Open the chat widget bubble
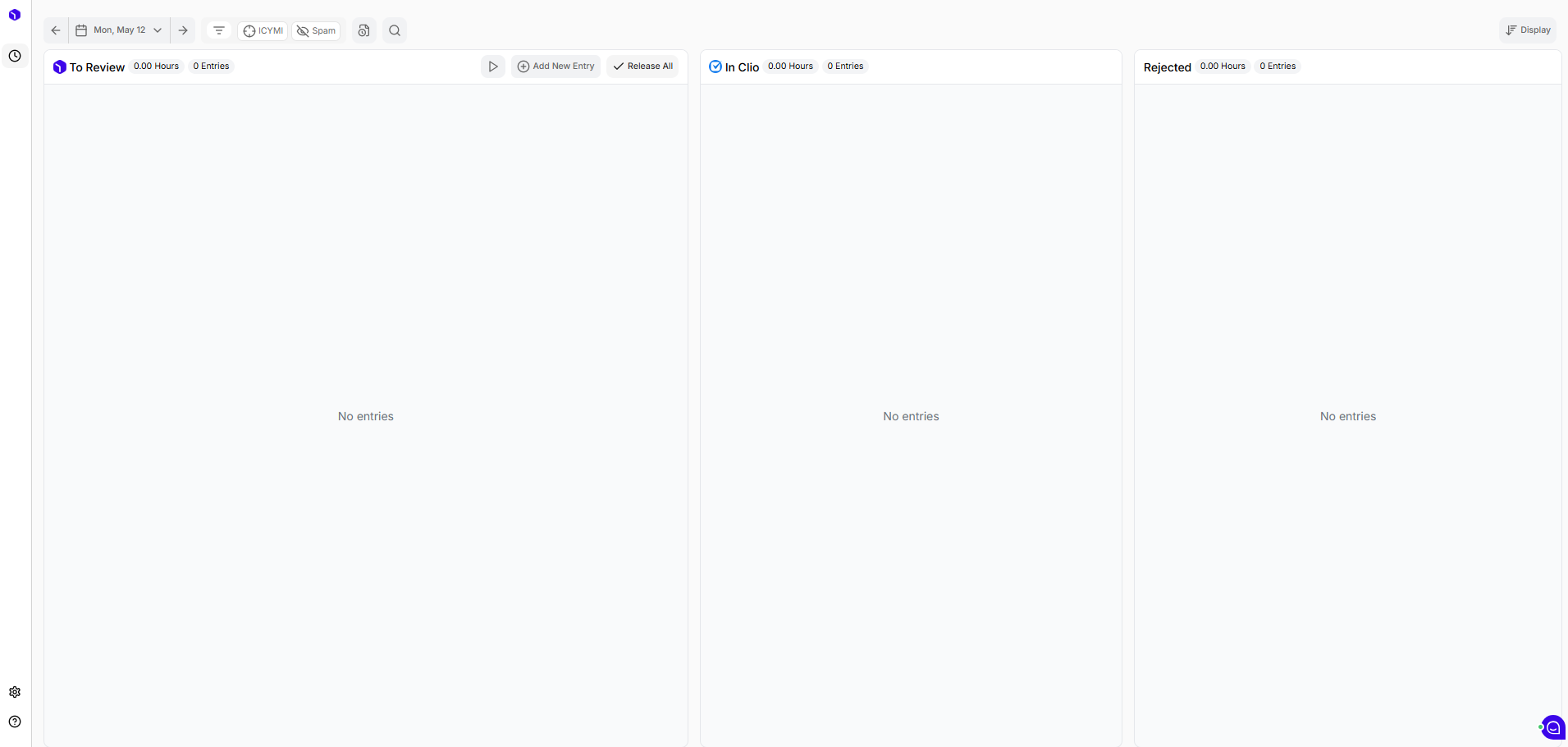The image size is (1568, 747). coord(1552,727)
